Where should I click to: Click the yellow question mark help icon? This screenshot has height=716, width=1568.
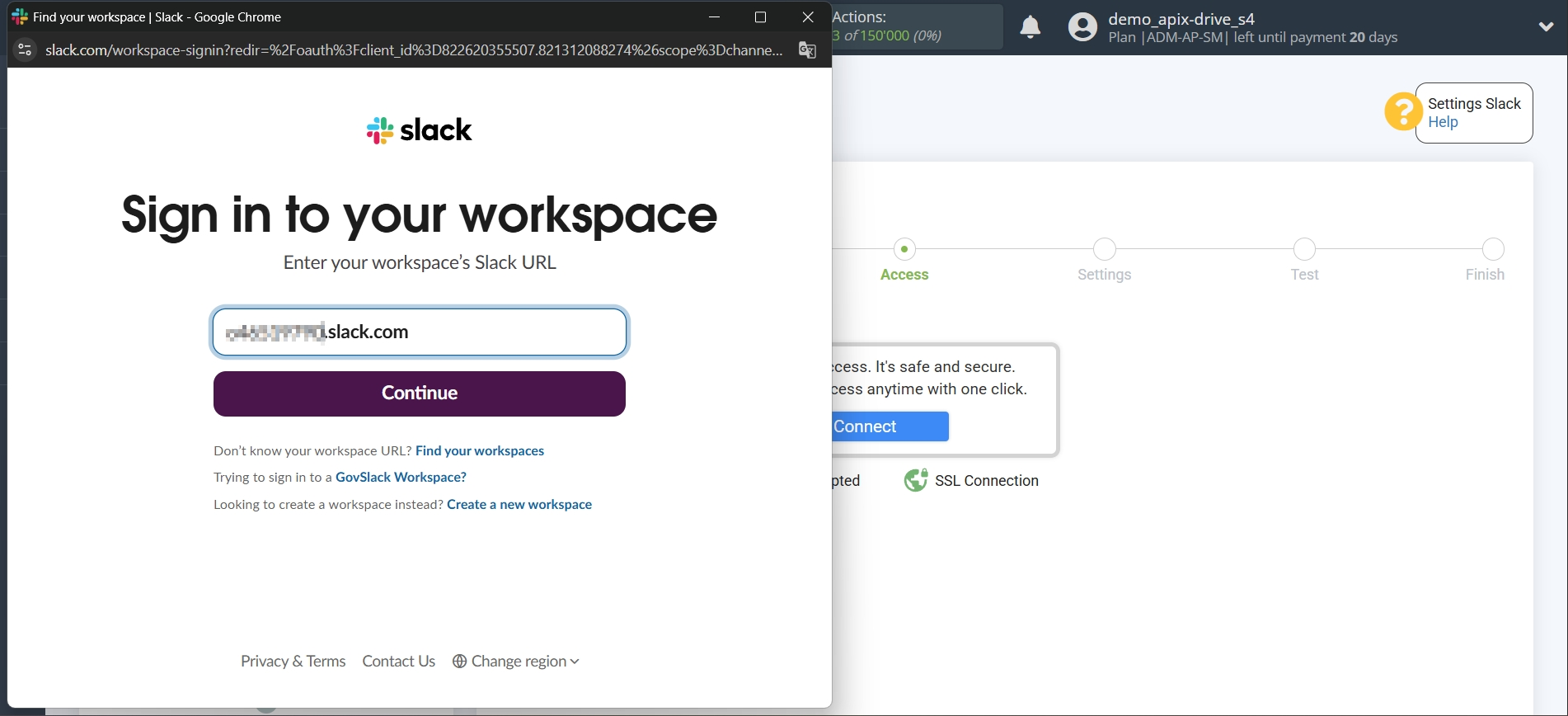click(1402, 111)
